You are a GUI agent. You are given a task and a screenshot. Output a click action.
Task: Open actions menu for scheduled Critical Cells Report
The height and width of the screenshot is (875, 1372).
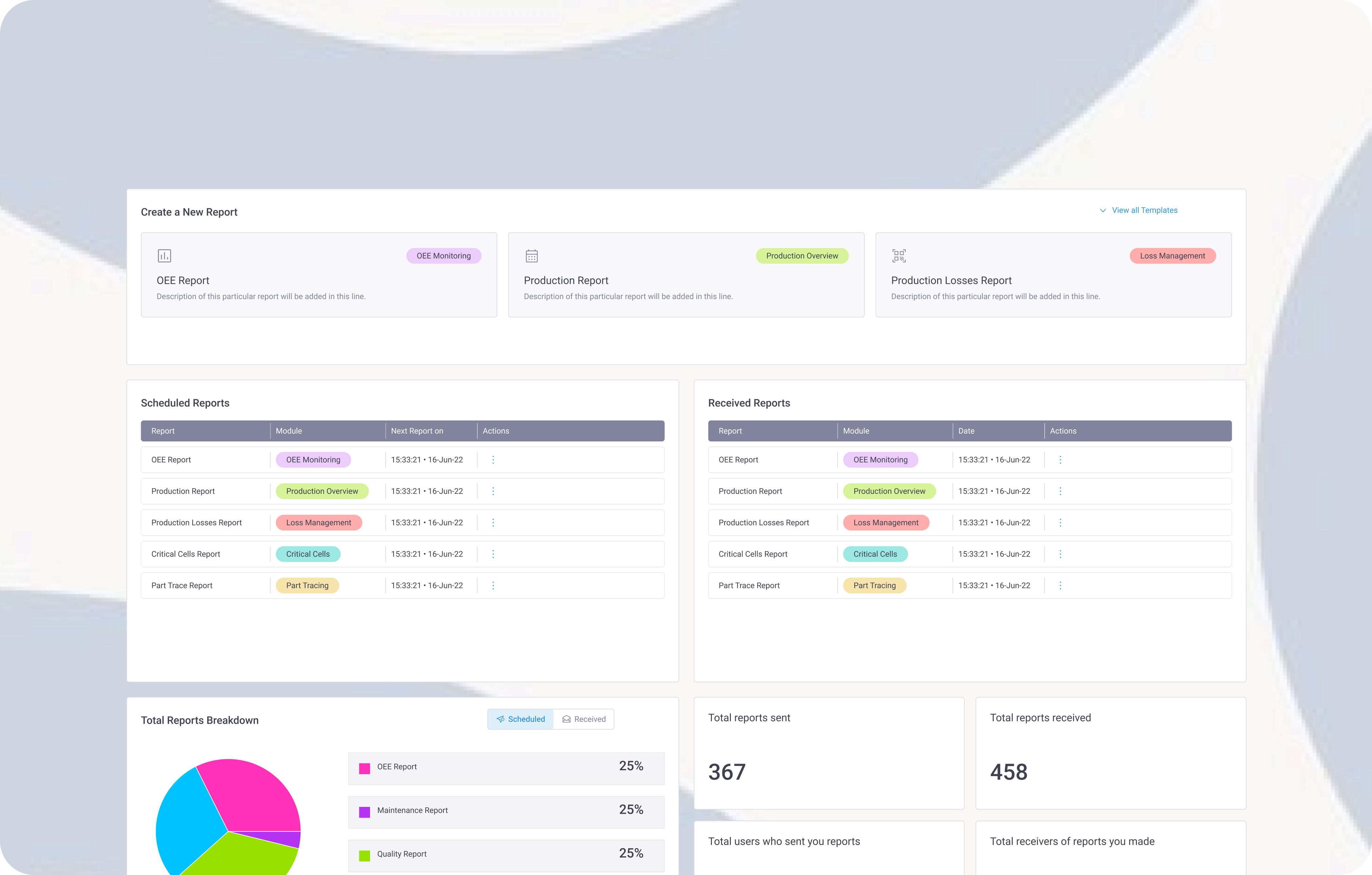[x=493, y=554]
